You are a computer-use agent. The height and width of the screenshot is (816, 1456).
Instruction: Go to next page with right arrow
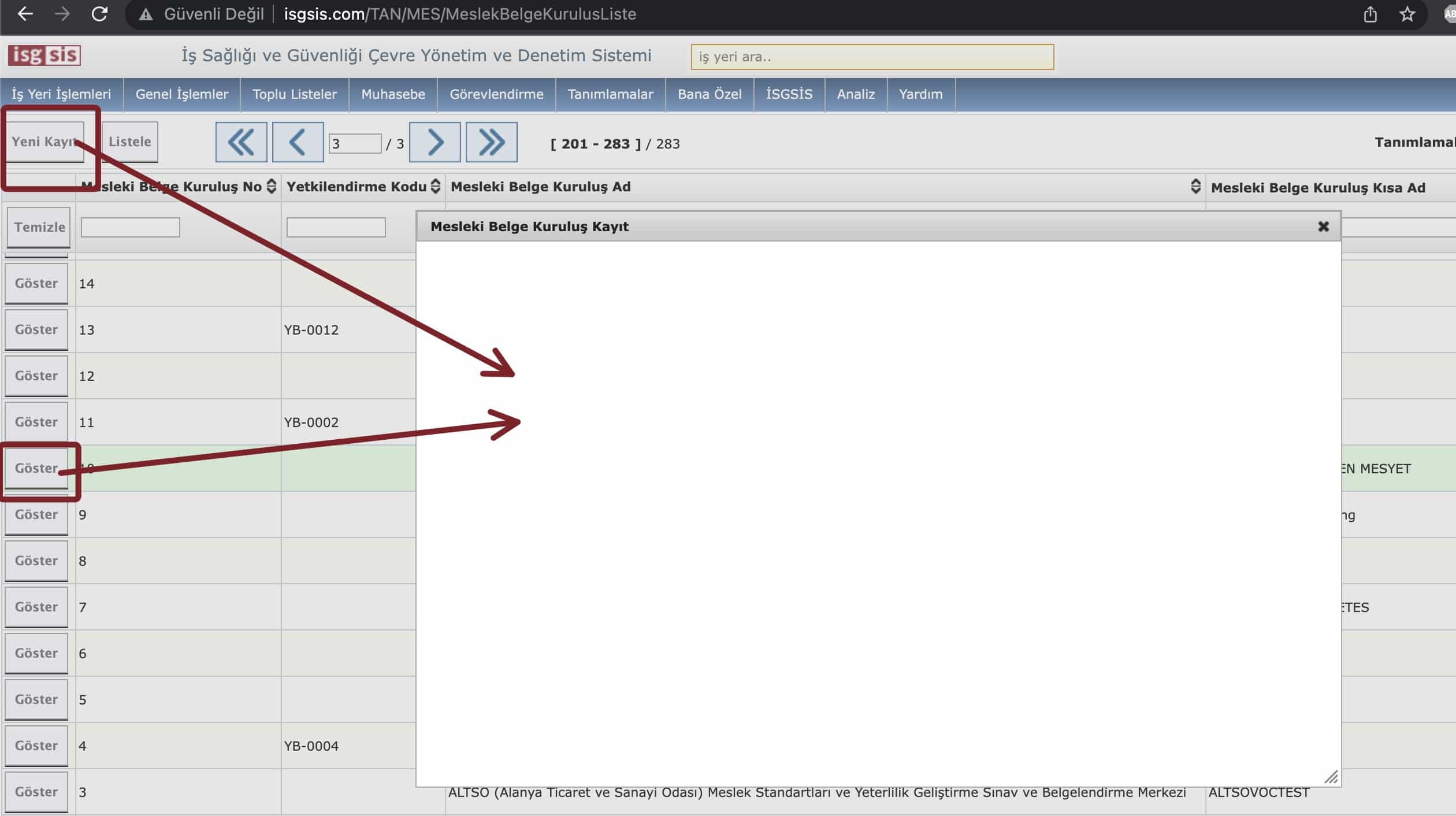[x=434, y=142]
